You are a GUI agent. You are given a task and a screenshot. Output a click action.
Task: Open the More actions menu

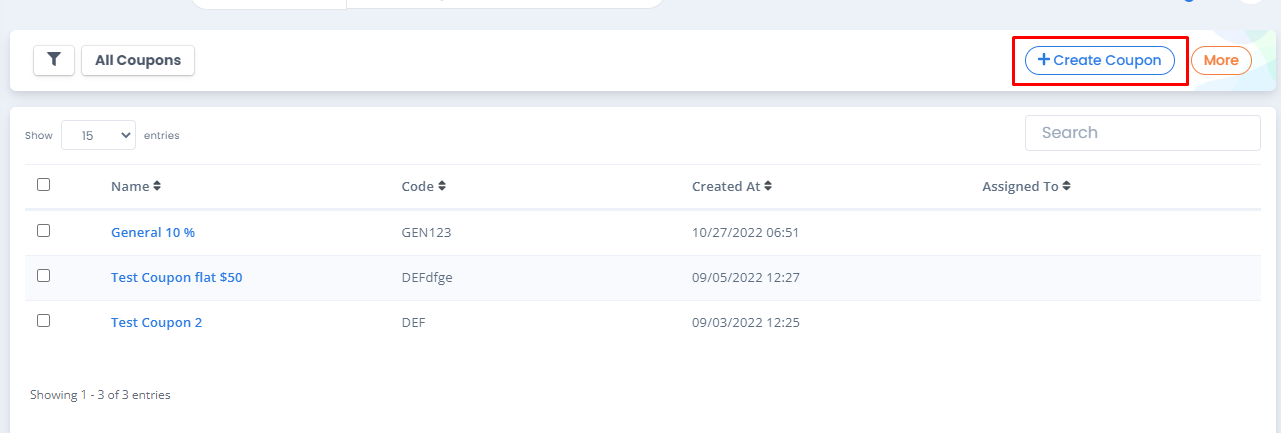point(1221,60)
